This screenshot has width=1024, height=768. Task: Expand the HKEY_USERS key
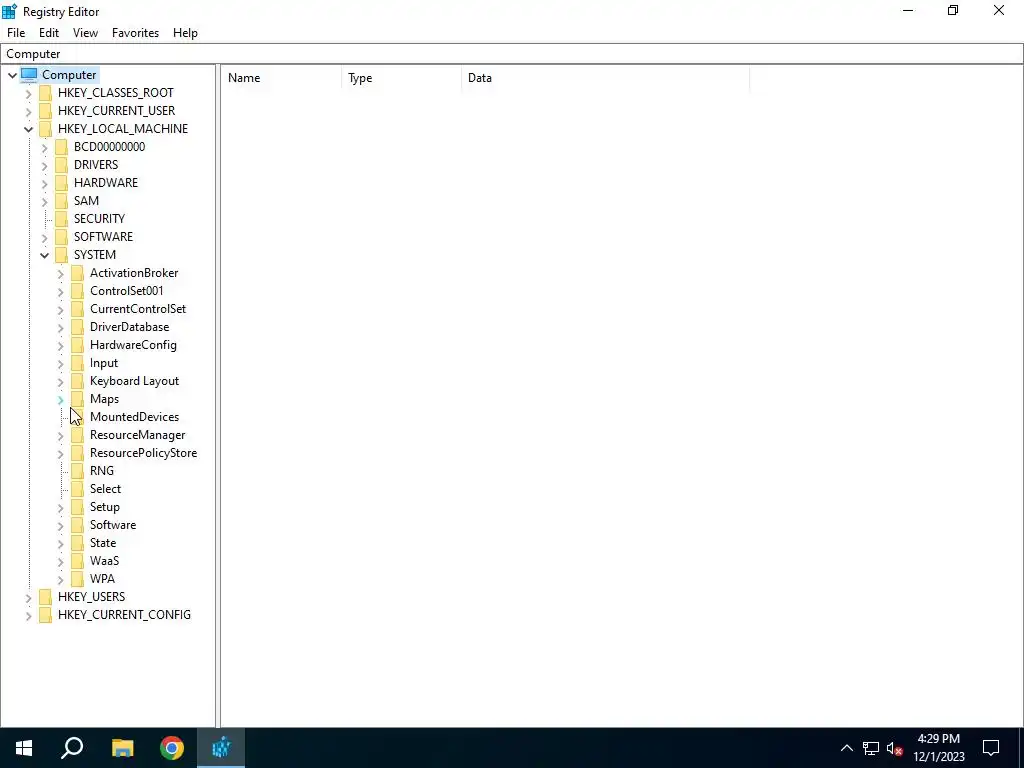point(28,598)
